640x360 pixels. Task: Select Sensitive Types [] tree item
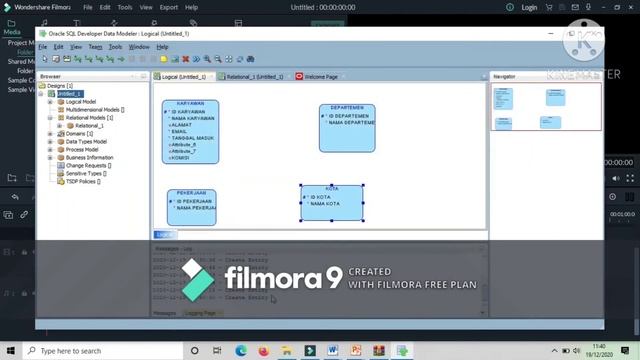(86, 173)
